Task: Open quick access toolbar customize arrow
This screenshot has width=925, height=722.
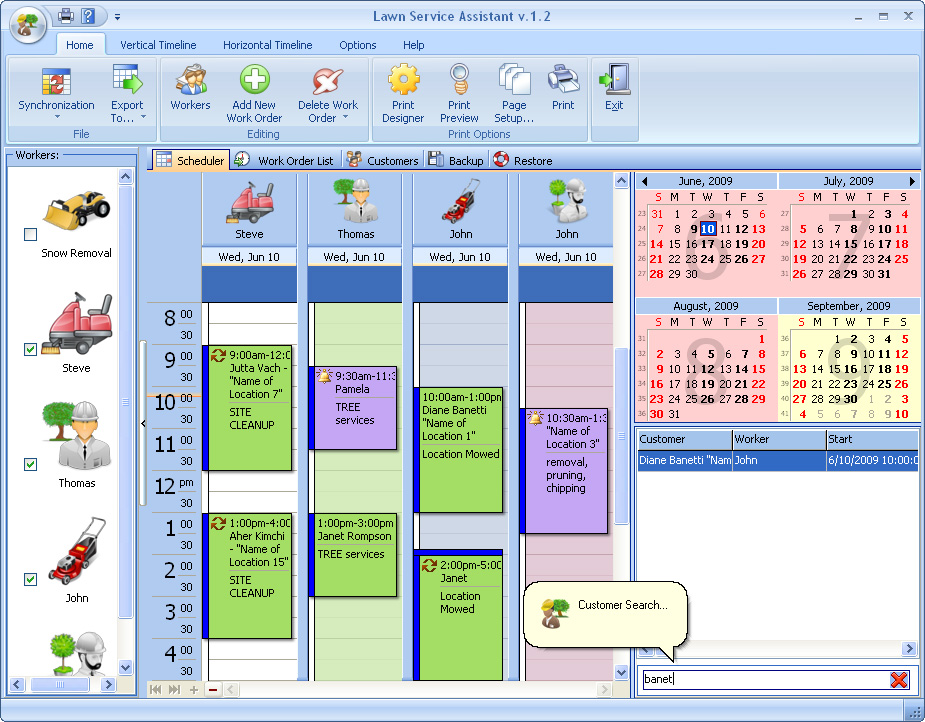Action: tap(117, 17)
